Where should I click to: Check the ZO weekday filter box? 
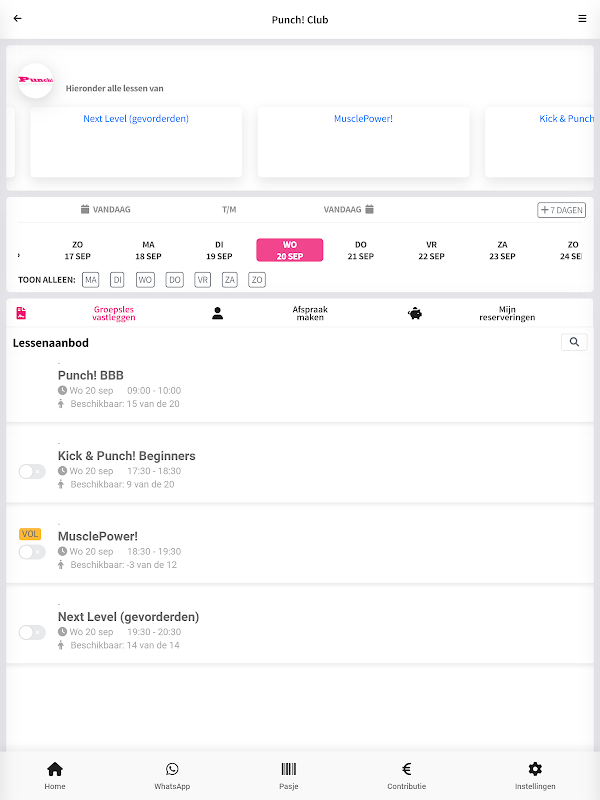point(257,280)
